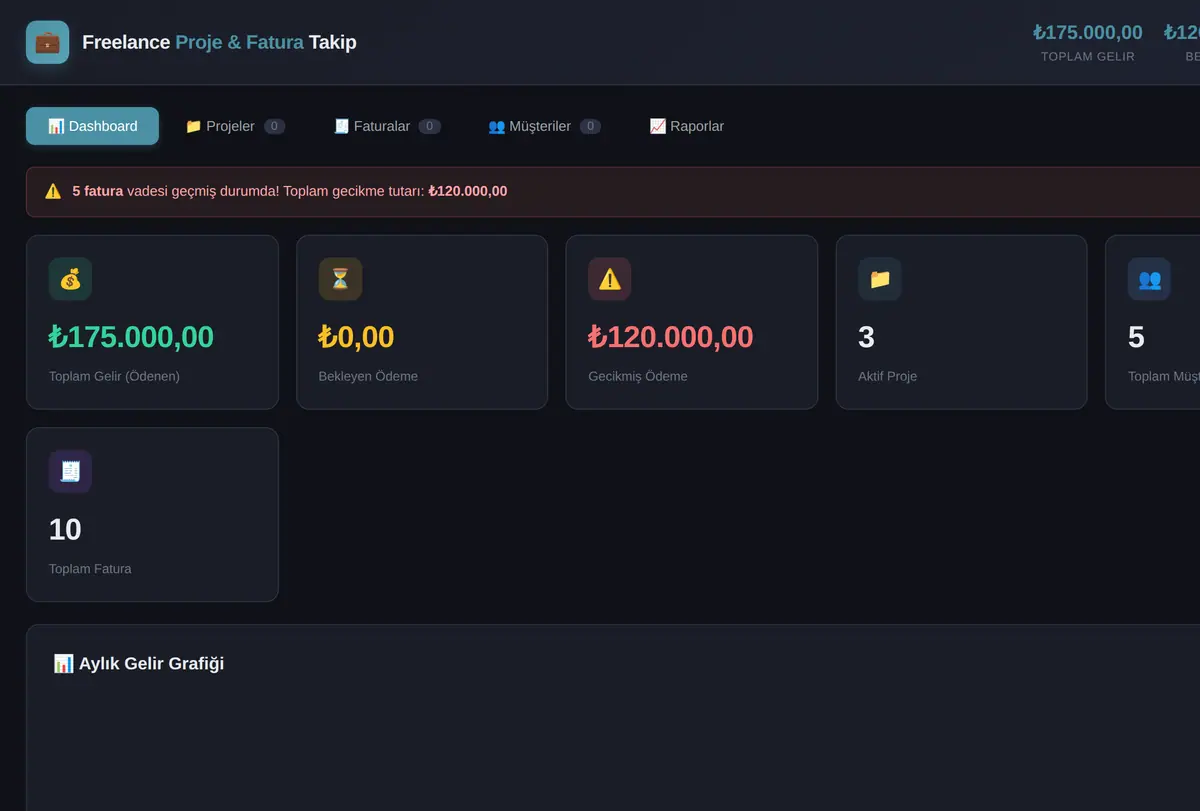
Task: Click the total invoice count 10
Action: point(65,529)
